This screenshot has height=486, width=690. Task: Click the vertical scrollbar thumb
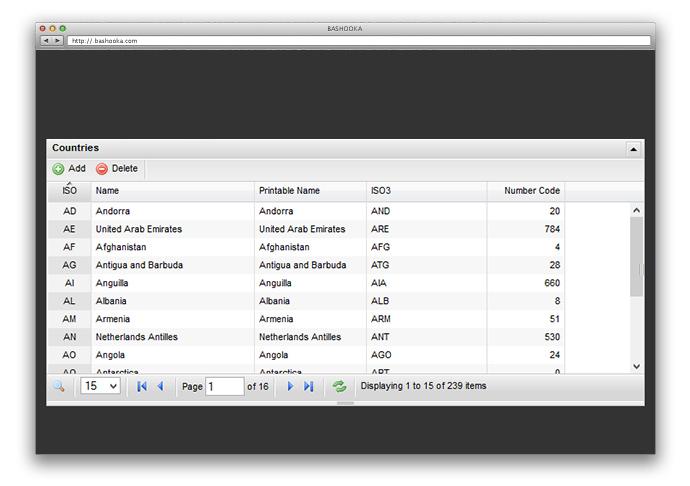(636, 257)
